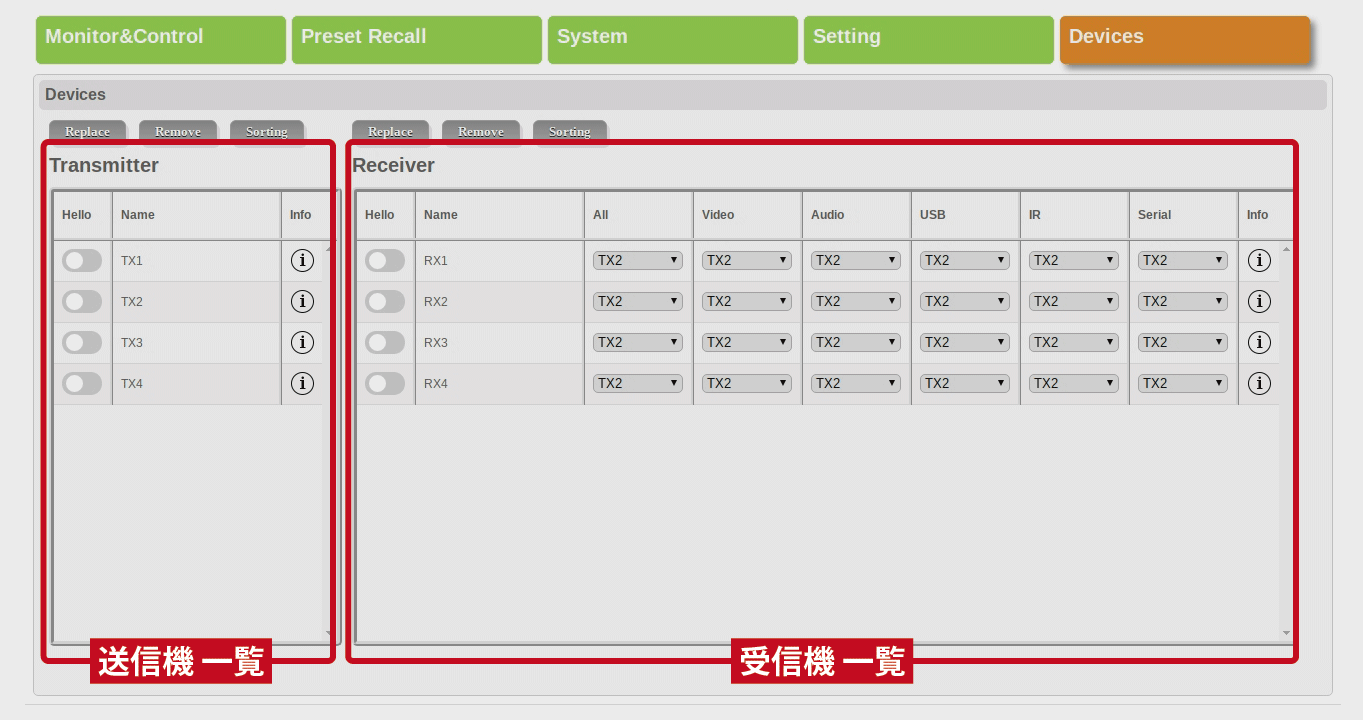Click the Receiver USB column header
This screenshot has height=720, width=1363.
pos(965,215)
